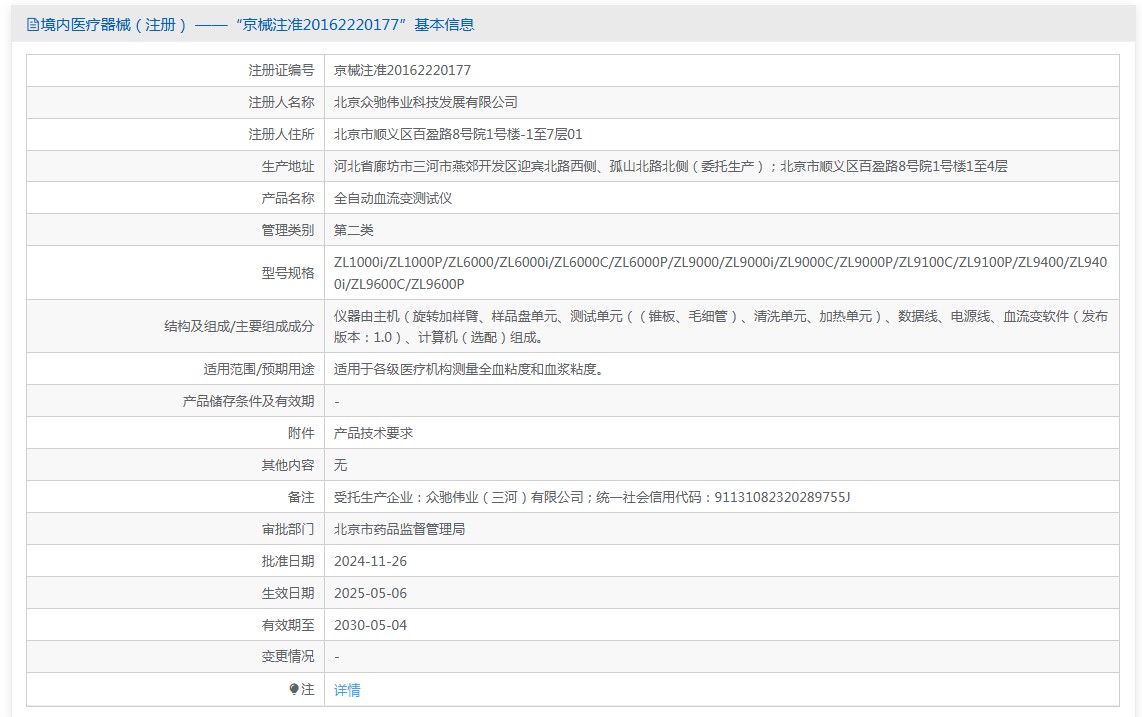1142x717 pixels.
Task: Click the 产品储存条件及有效期 label
Action: click(248, 401)
